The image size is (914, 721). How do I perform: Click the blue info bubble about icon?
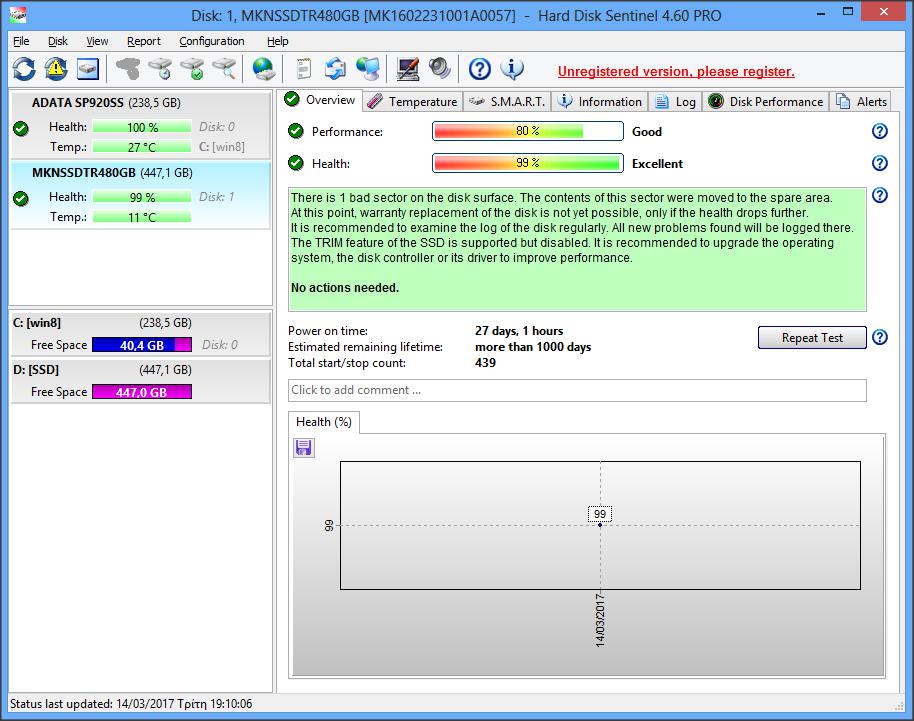tap(511, 69)
